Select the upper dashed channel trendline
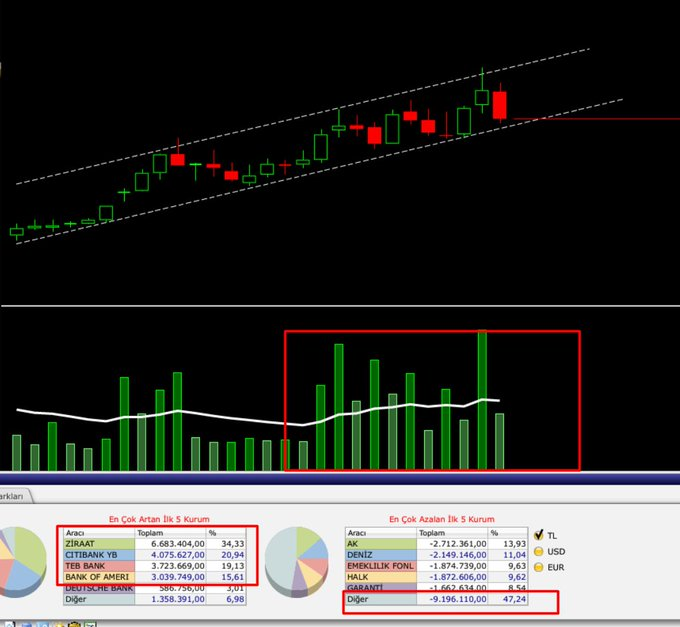The height and width of the screenshot is (627, 680). (x=303, y=117)
